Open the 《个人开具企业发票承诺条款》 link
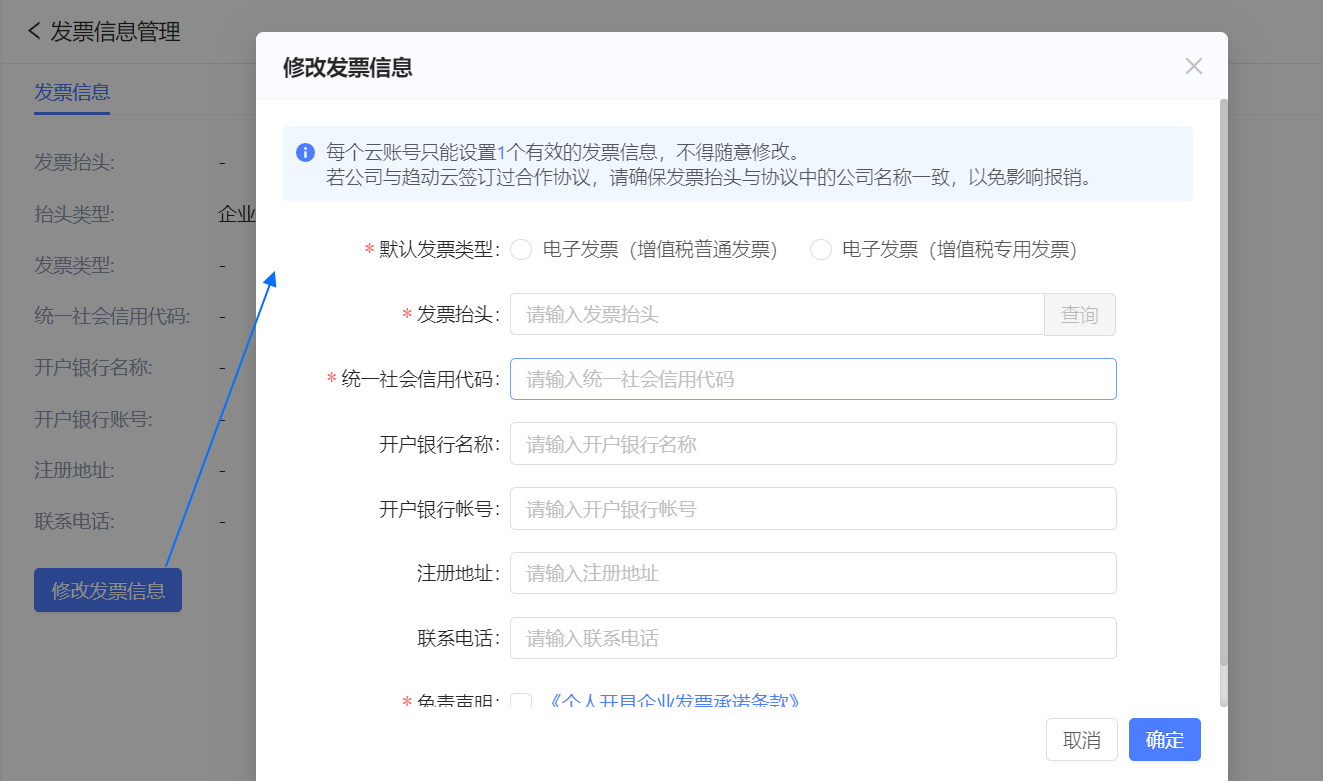Viewport: 1323px width, 781px height. (675, 701)
